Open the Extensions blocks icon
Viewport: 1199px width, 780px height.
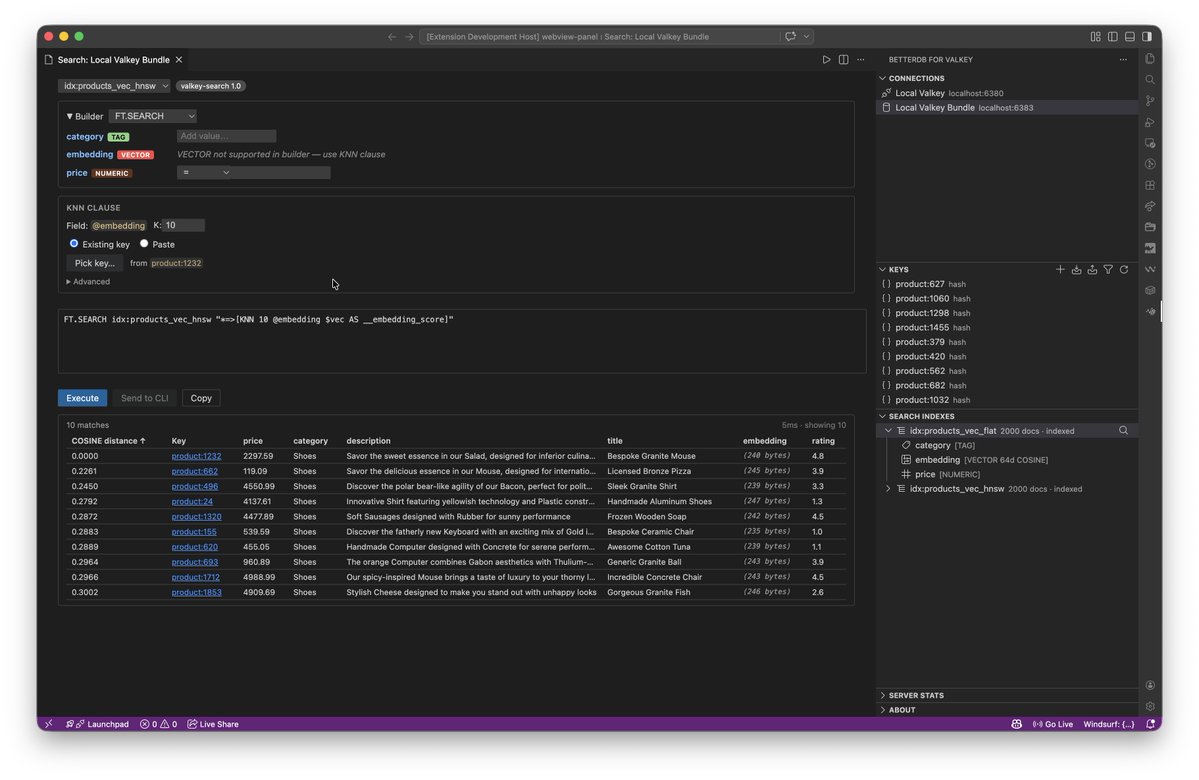click(x=1149, y=185)
